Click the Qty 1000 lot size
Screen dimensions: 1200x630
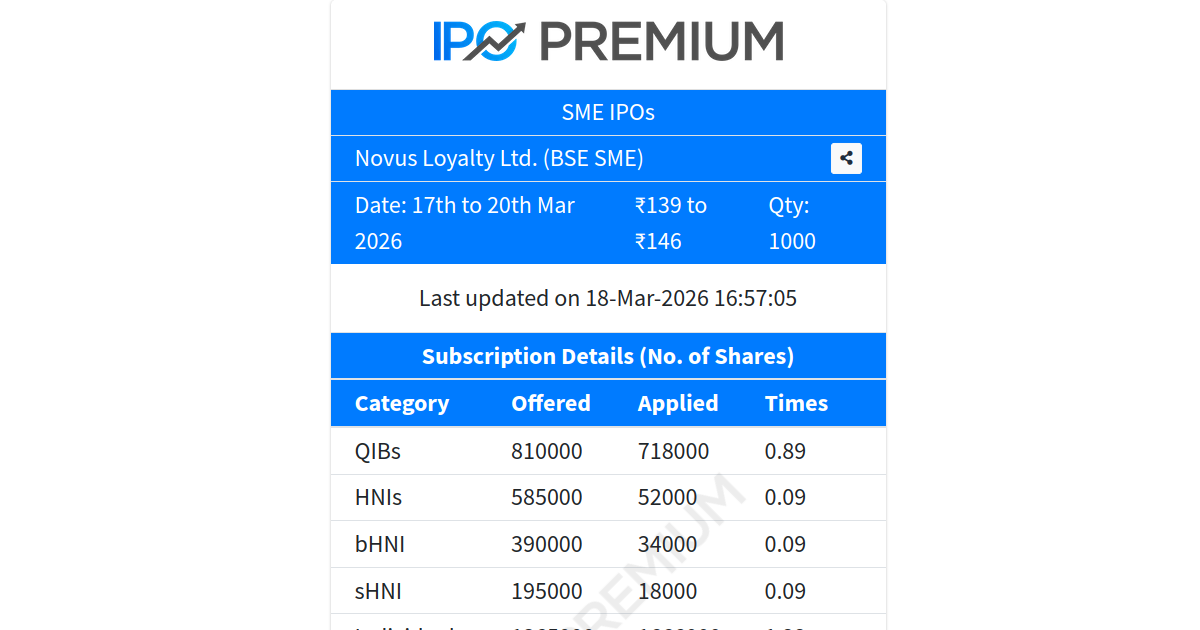pos(792,223)
